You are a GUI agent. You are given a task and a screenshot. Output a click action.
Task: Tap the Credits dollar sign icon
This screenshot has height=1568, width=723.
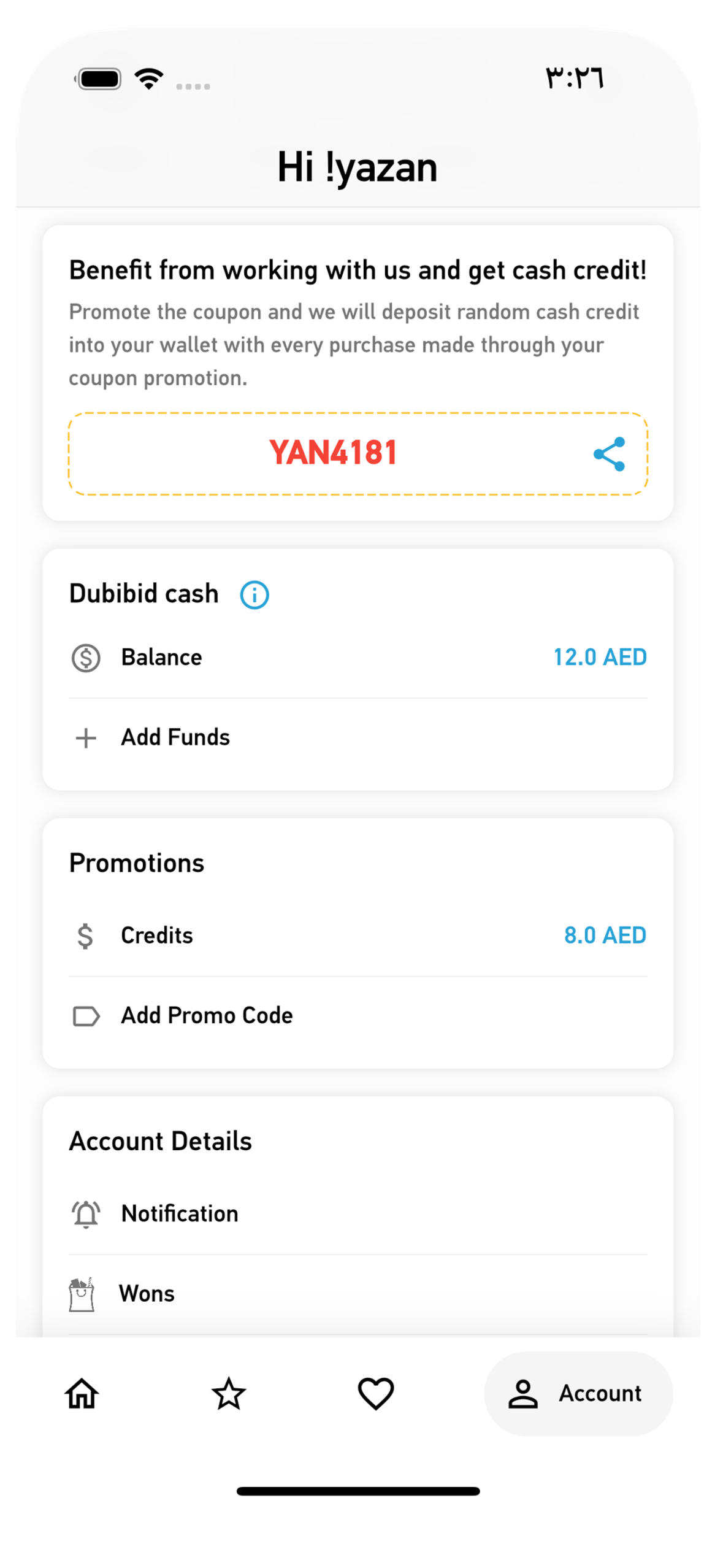pyautogui.click(x=85, y=936)
